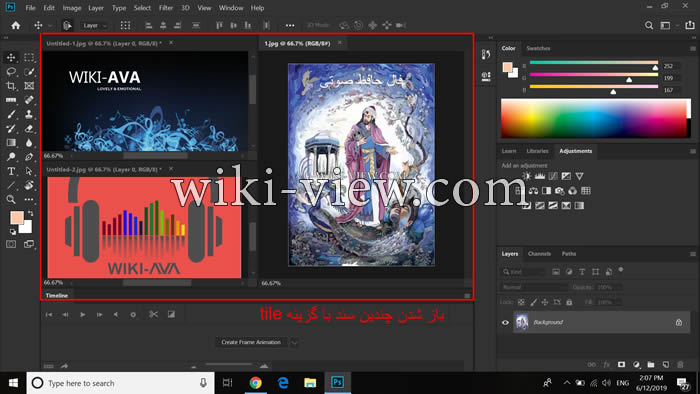Create a new layer in Layers panel
Screen dimensions: 700x394
pos(666,365)
